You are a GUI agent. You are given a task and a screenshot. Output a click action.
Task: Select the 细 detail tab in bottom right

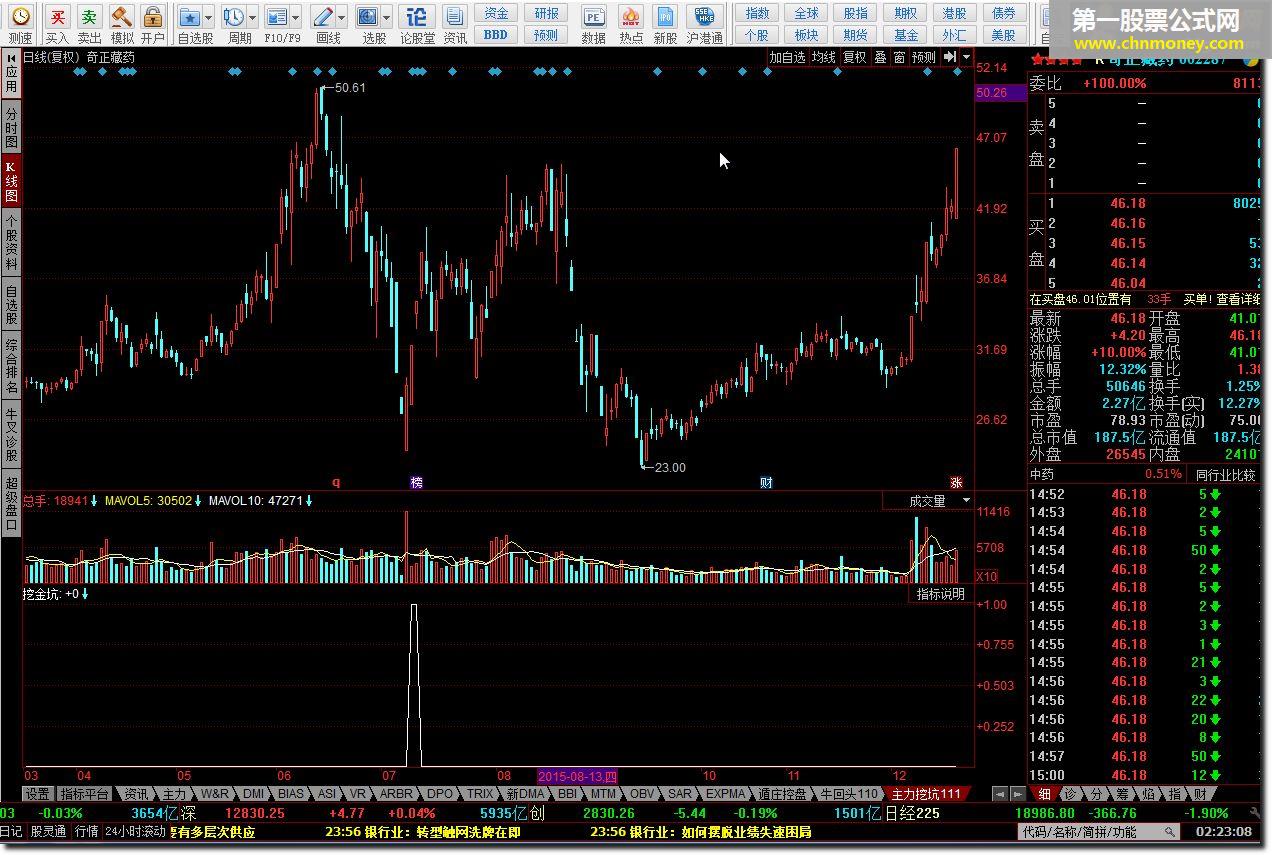click(x=1044, y=793)
